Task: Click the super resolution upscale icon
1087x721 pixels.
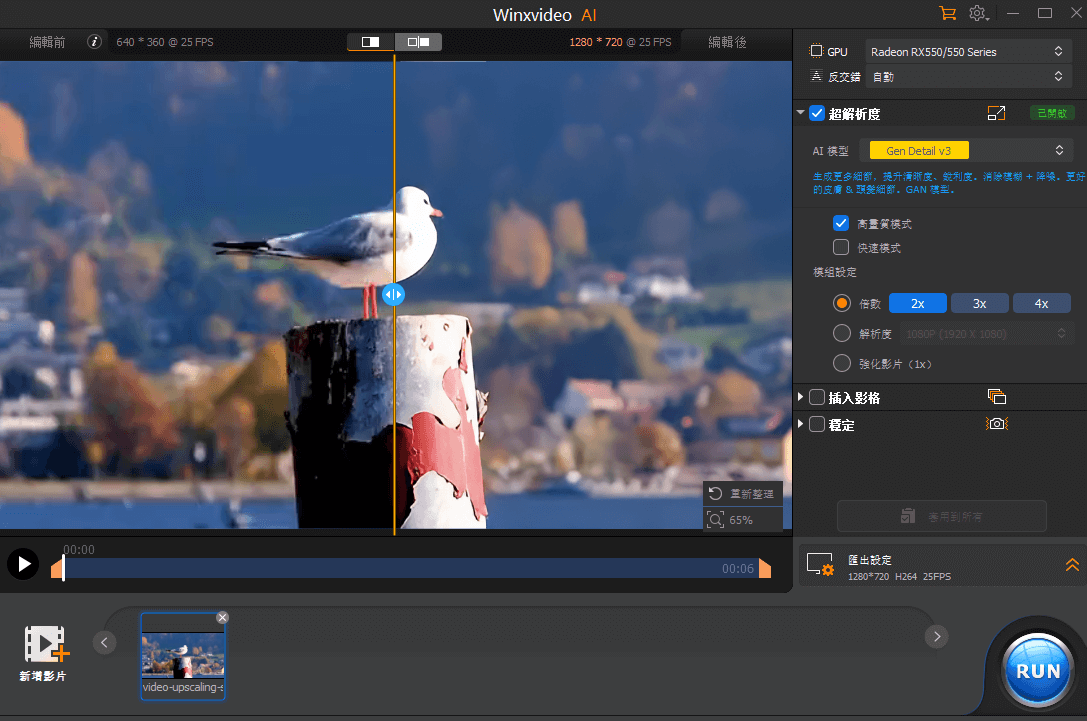Action: [x=996, y=113]
